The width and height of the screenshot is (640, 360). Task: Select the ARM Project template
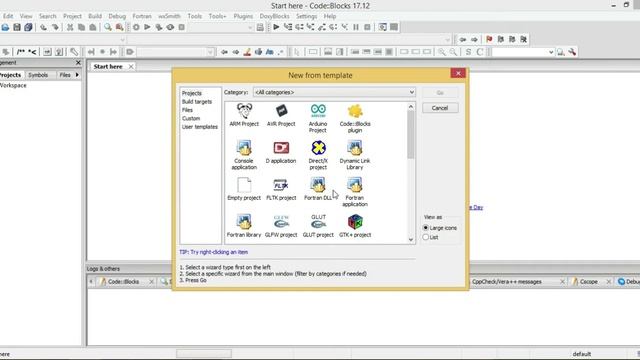[244, 115]
